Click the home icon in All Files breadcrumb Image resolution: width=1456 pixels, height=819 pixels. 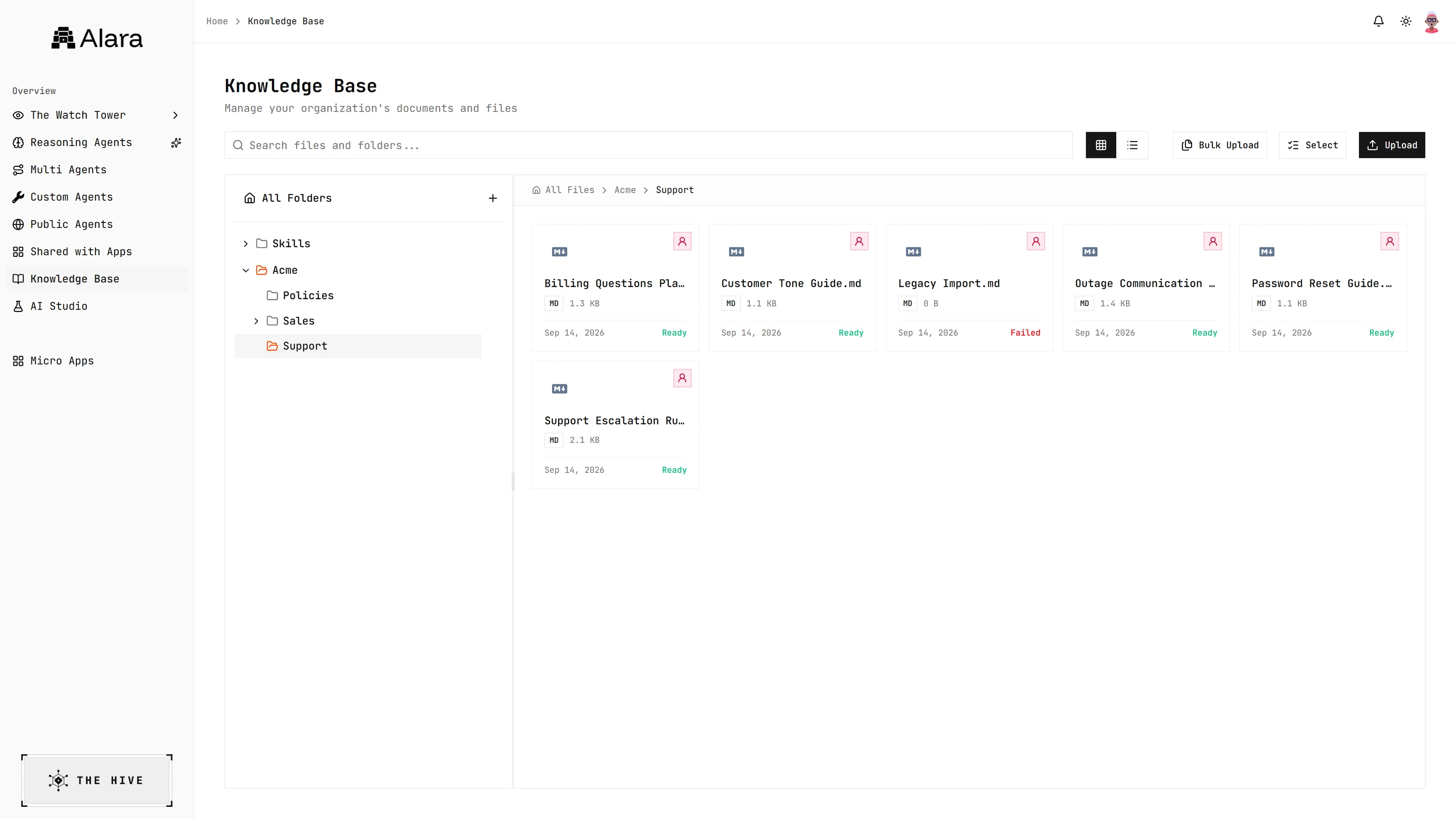coord(536,190)
